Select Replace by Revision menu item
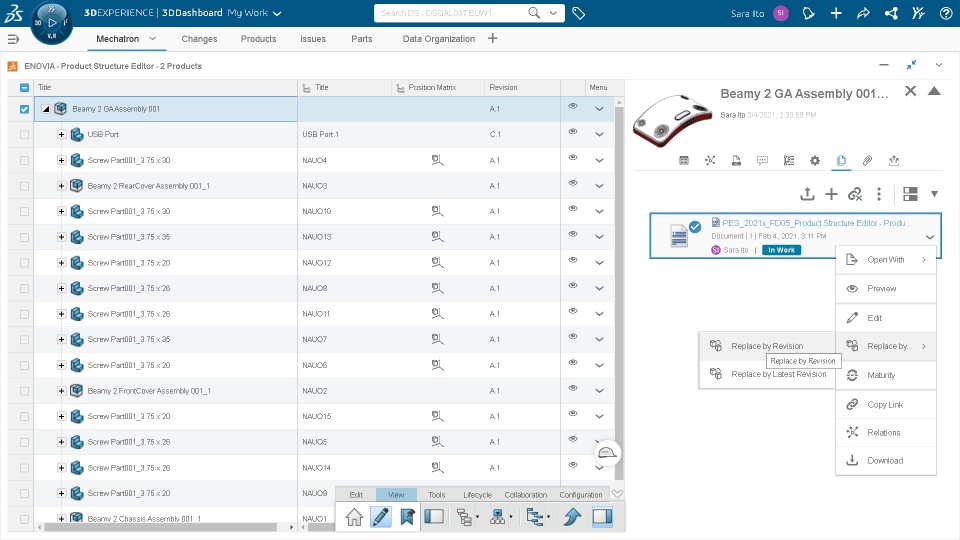Viewport: 960px width, 540px height. point(767,346)
